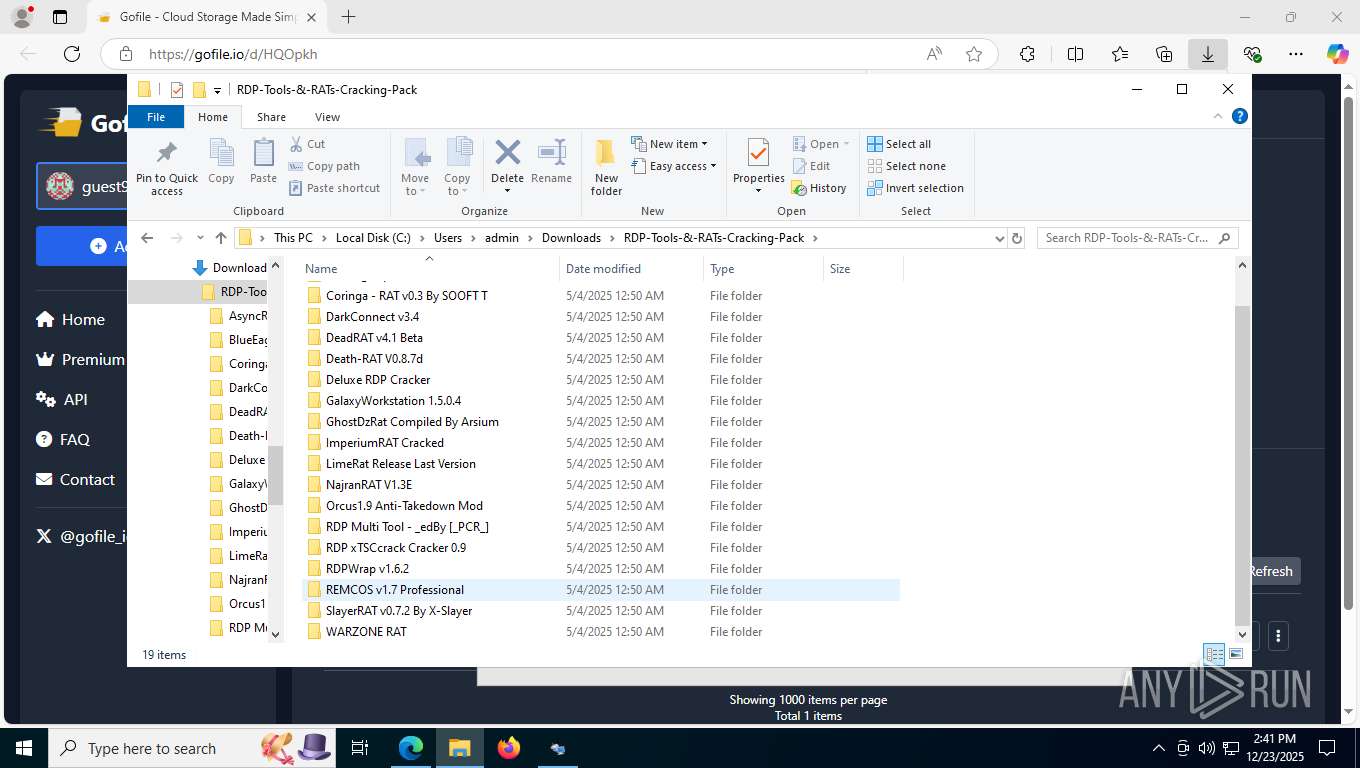Click Edit in Open group

pos(811,166)
